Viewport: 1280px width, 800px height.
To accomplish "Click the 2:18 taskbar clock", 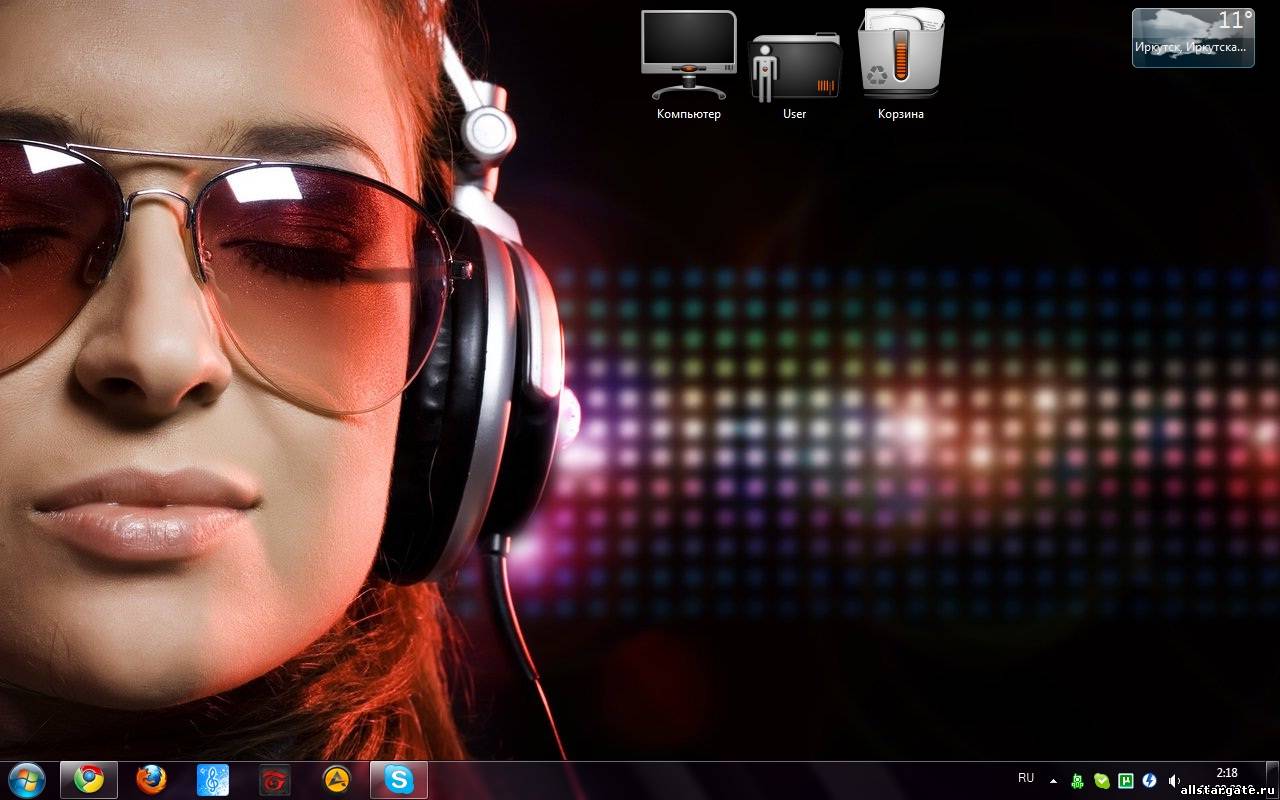I will click(1226, 773).
